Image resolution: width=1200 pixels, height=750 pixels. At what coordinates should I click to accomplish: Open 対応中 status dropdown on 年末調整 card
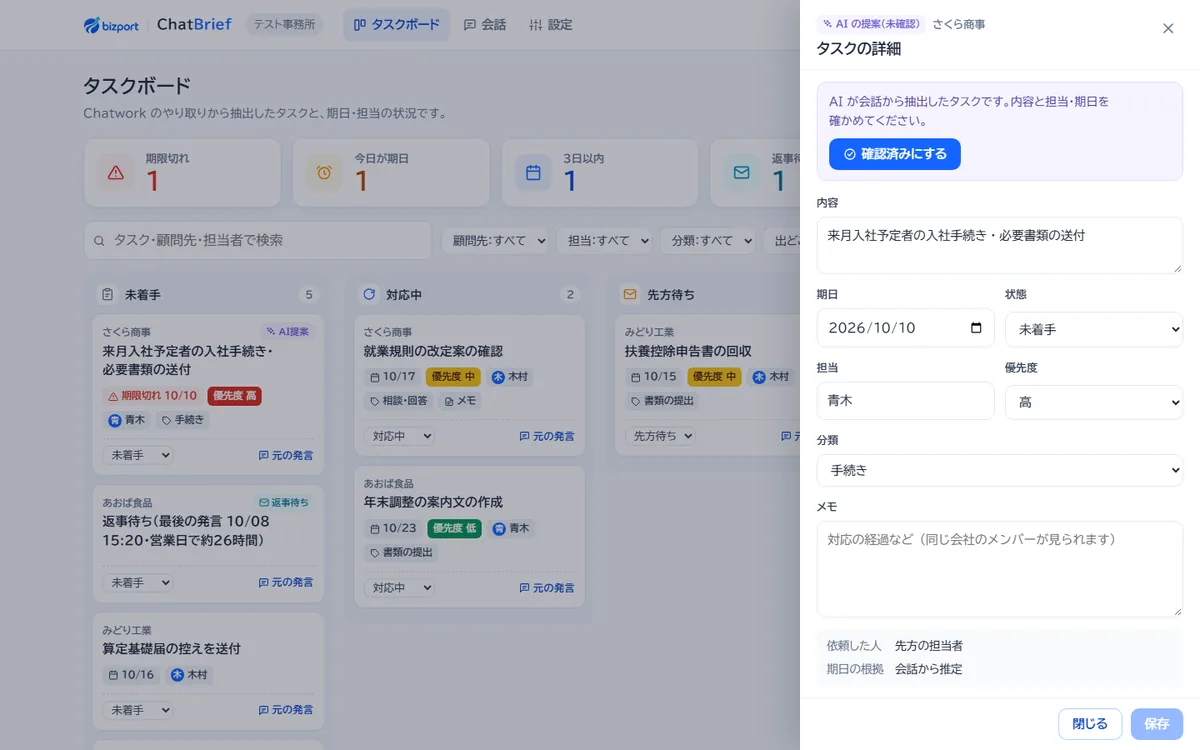pyautogui.click(x=399, y=587)
